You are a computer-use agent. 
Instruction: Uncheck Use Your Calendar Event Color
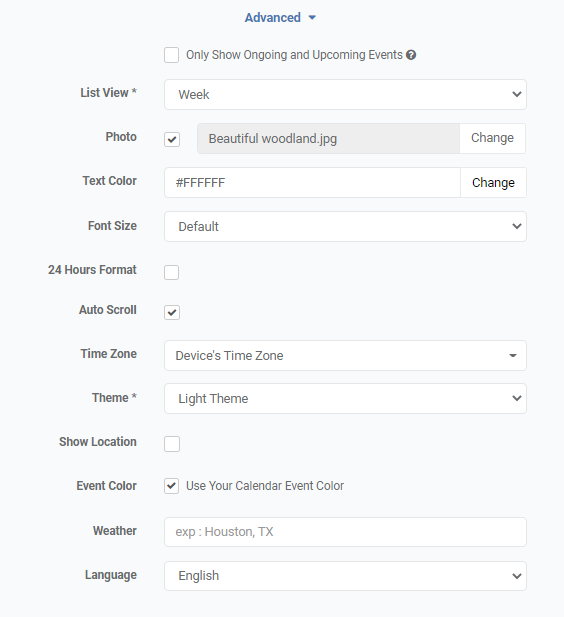(172, 486)
